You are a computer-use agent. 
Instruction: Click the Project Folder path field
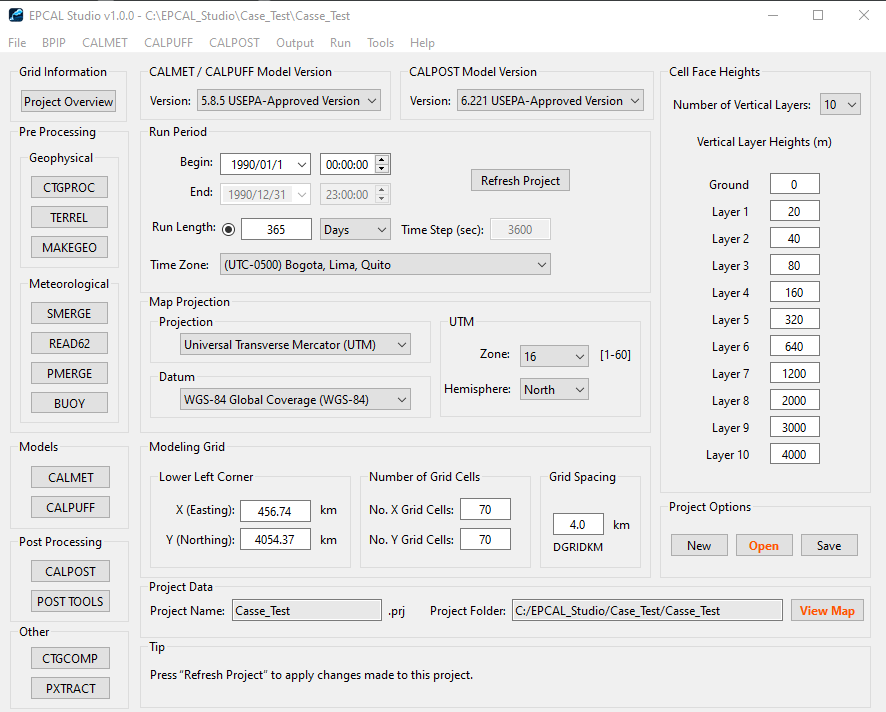click(x=647, y=610)
